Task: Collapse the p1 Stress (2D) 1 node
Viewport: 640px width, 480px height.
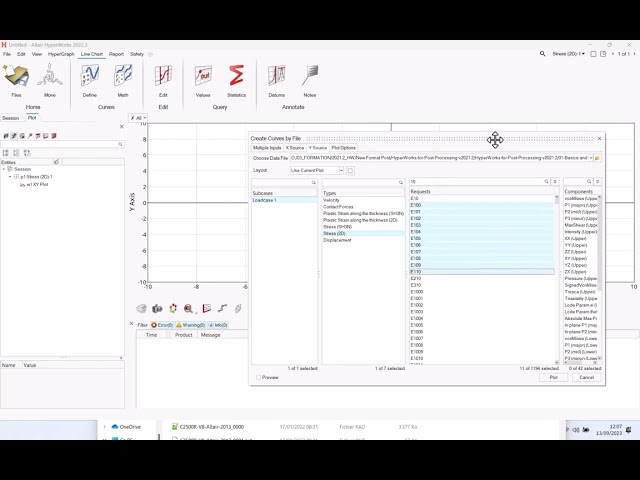Action: pyautogui.click(x=10, y=177)
